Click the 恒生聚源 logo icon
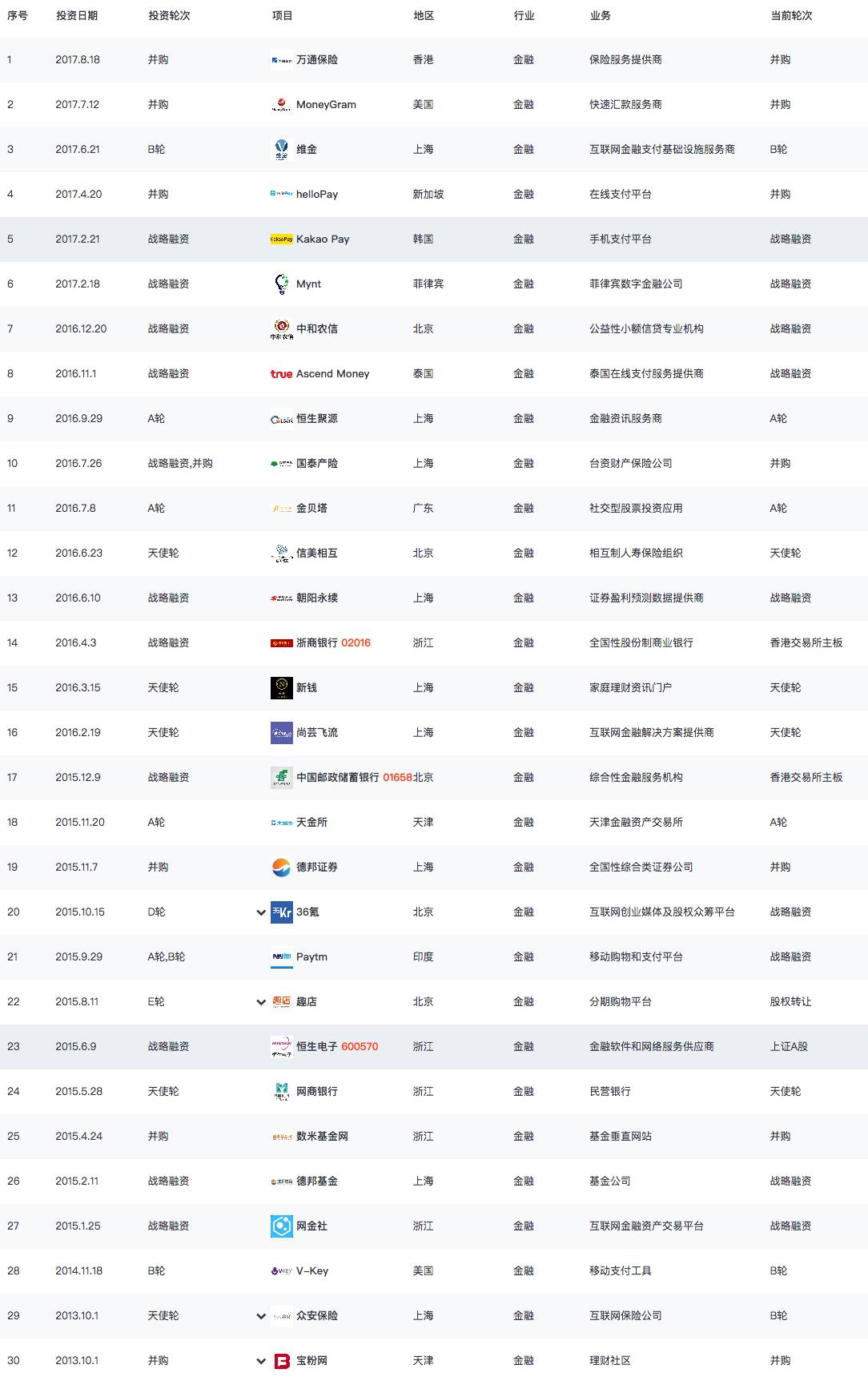Screen dimensions: 868x1381 pos(281,419)
